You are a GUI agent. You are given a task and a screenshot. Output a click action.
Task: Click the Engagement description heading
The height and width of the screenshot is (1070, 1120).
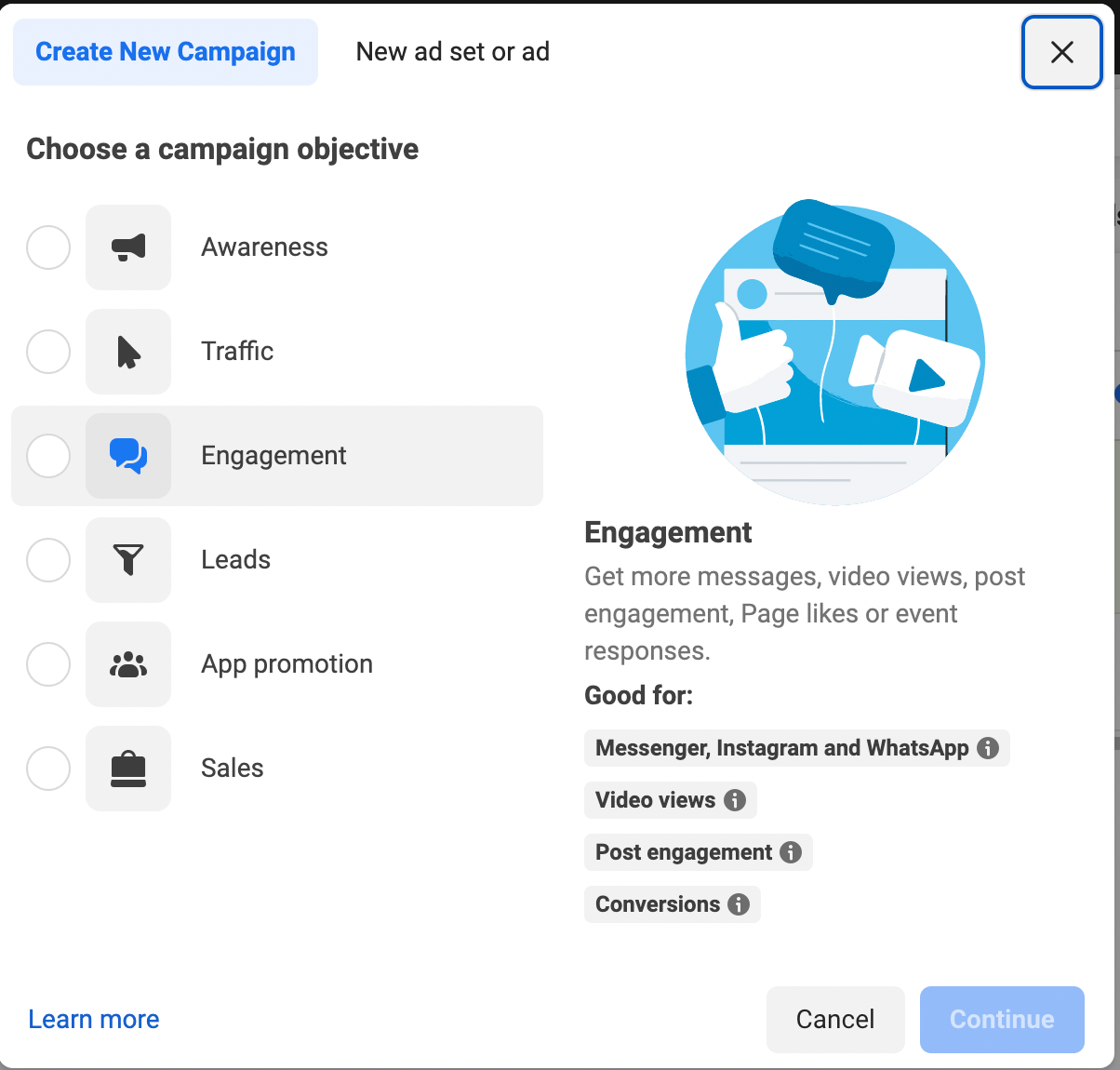point(668,533)
